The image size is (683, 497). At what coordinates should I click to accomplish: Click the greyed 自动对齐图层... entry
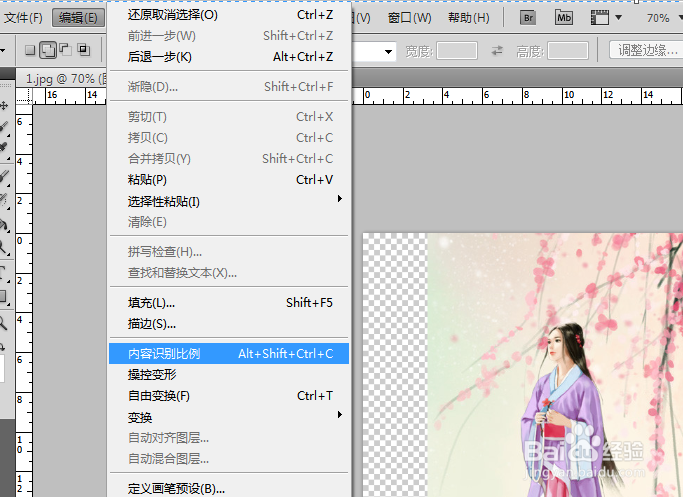pyautogui.click(x=229, y=437)
